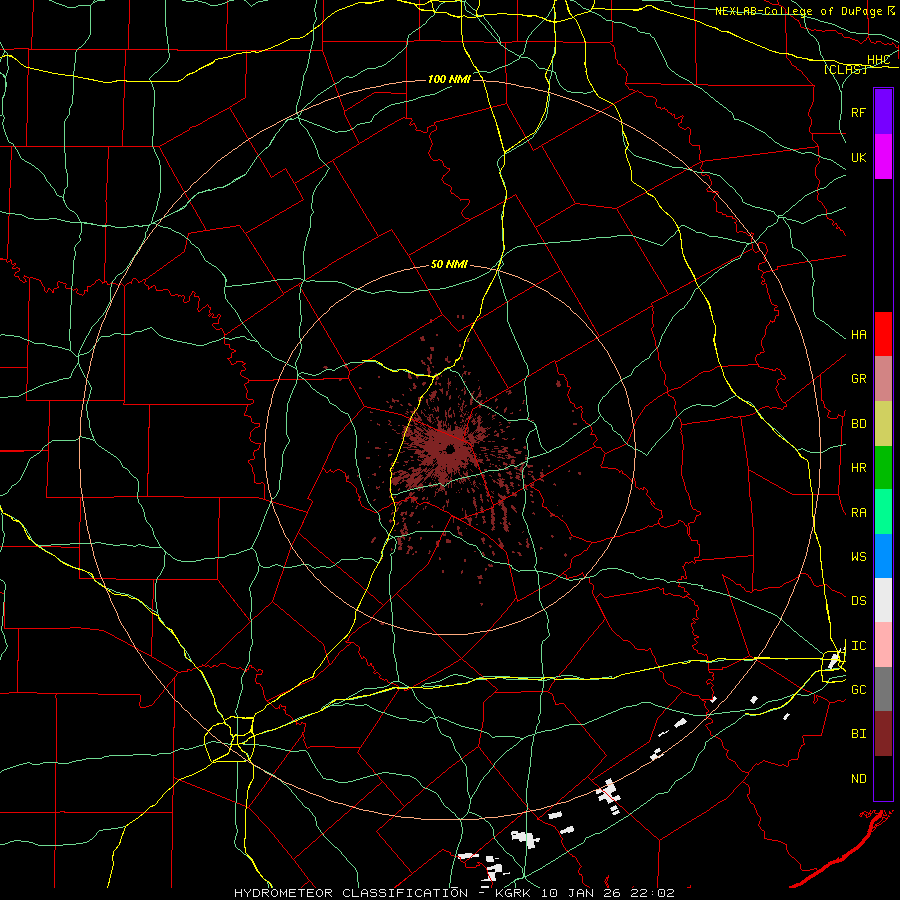Pick the HR green legend swatch

pos(883,468)
